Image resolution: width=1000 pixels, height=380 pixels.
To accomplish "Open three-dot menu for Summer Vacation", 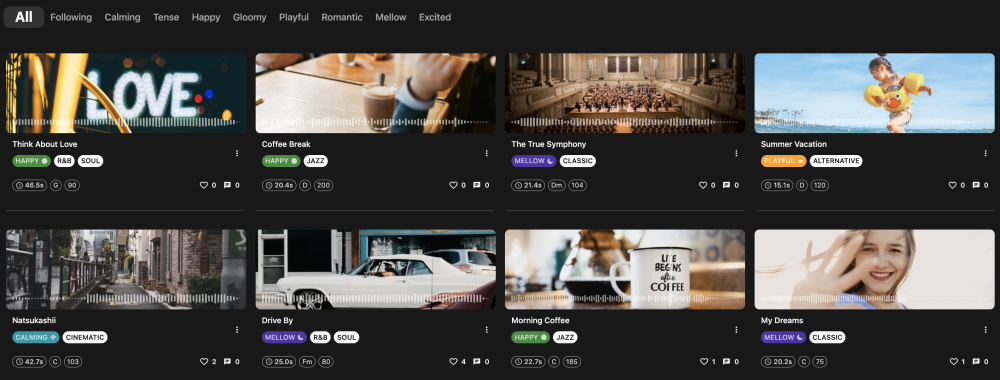I will point(985,153).
